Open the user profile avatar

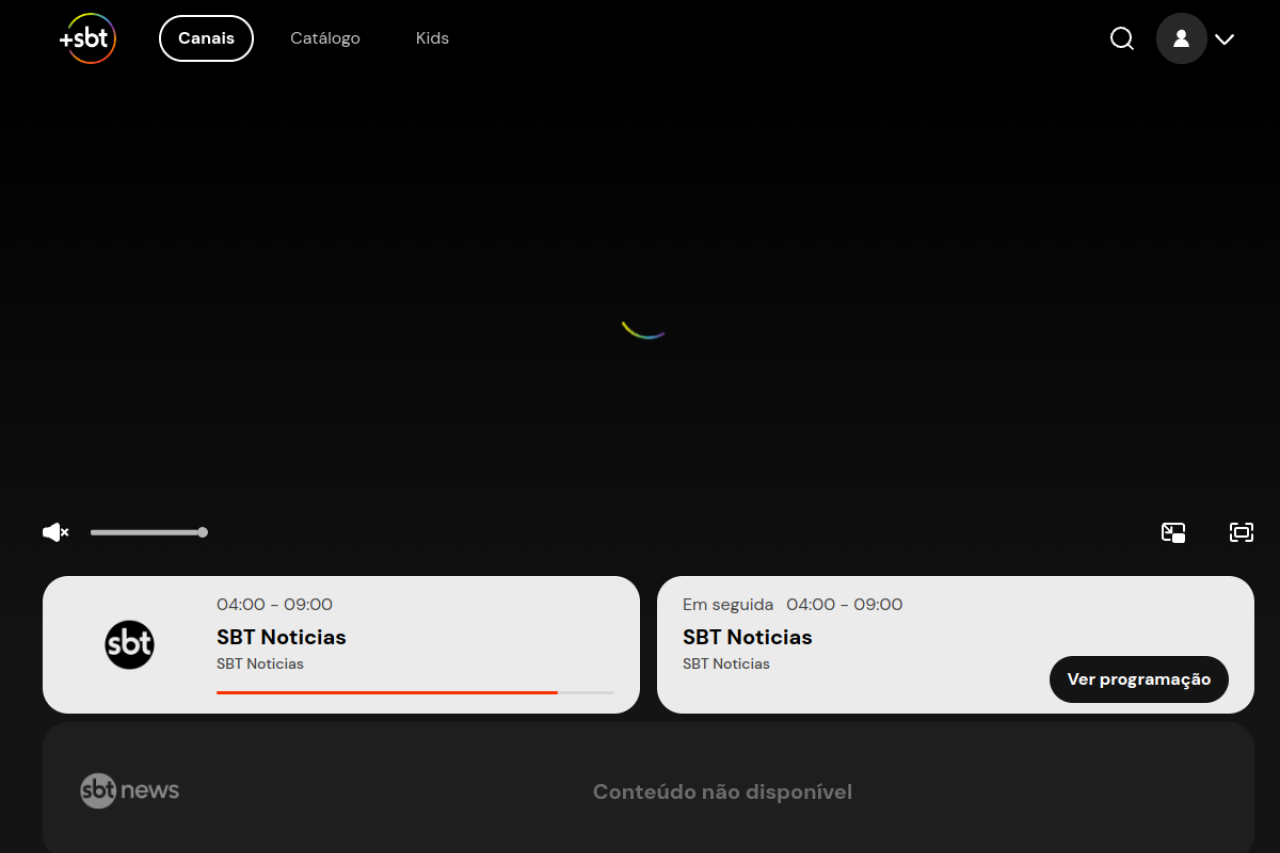pyautogui.click(x=1181, y=38)
